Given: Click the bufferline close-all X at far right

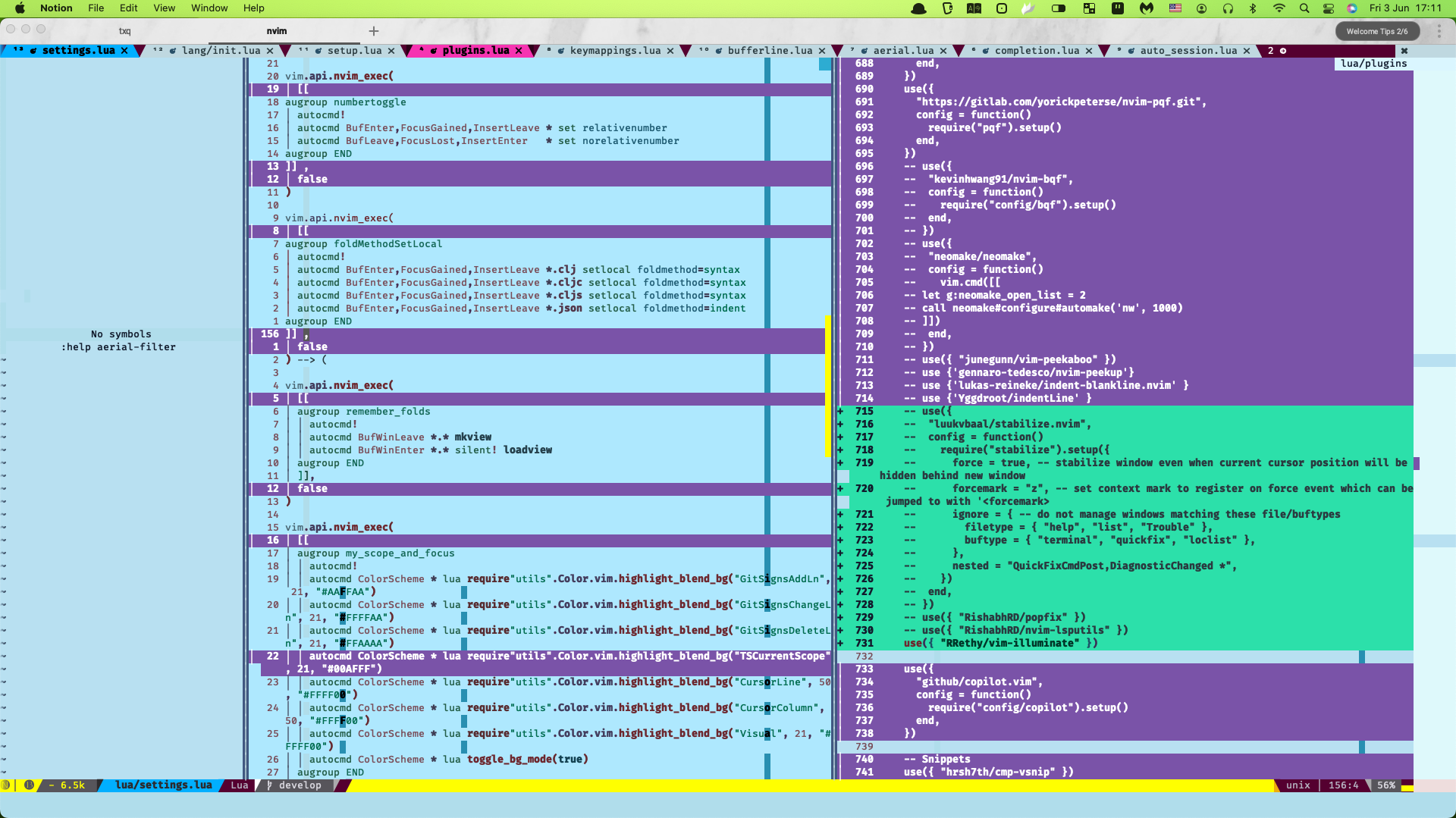Looking at the screenshot, I should [1404, 51].
